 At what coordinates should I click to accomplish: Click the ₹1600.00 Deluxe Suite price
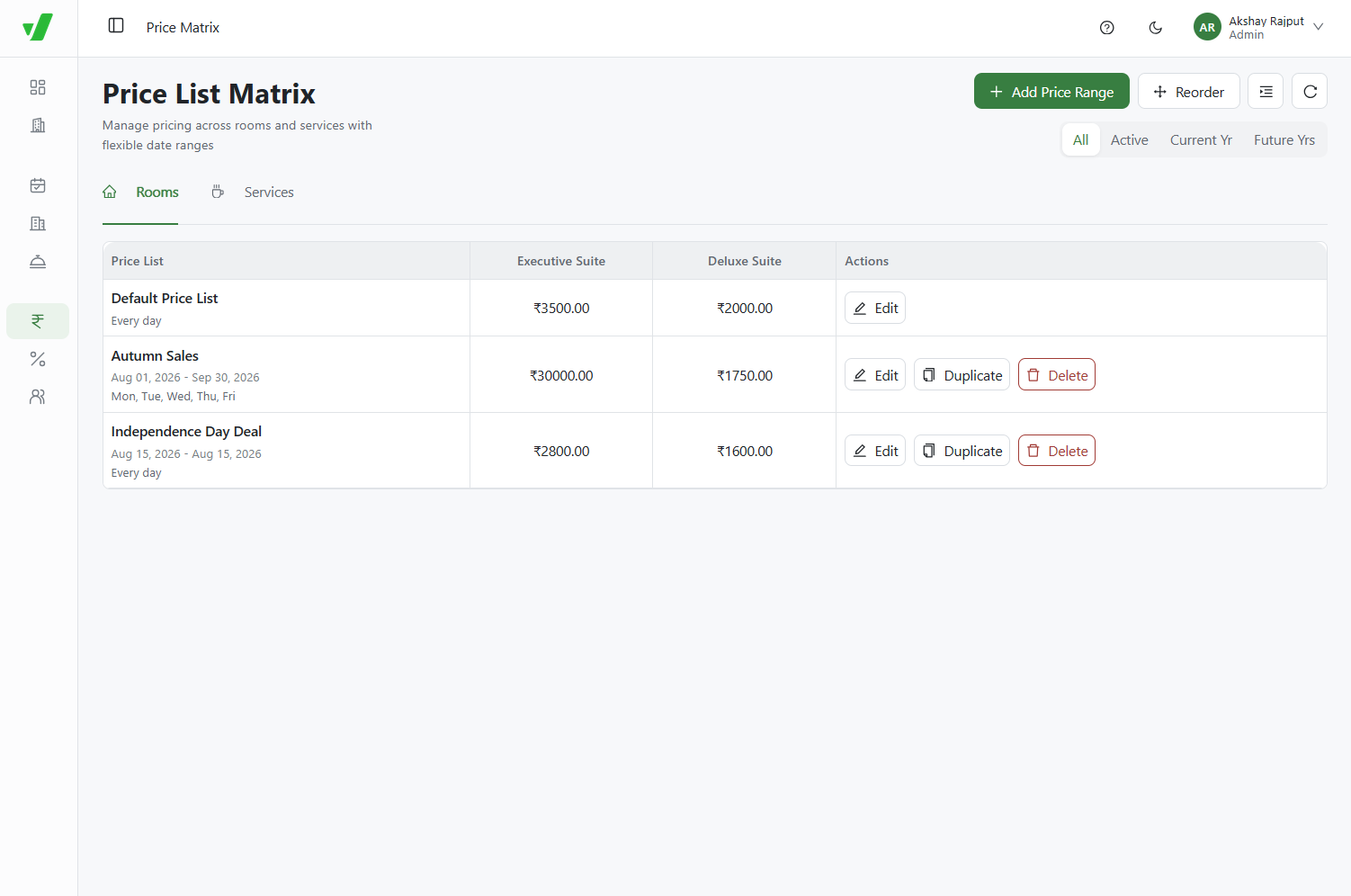click(745, 451)
